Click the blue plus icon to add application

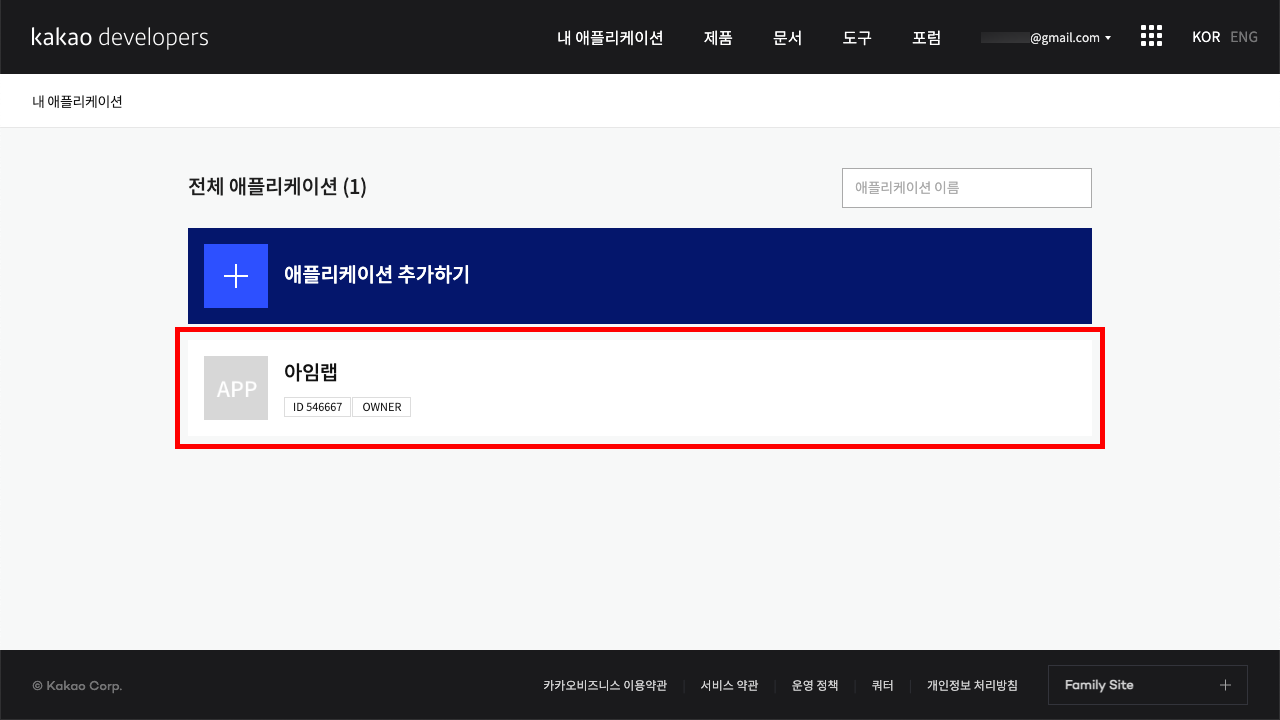coord(236,276)
